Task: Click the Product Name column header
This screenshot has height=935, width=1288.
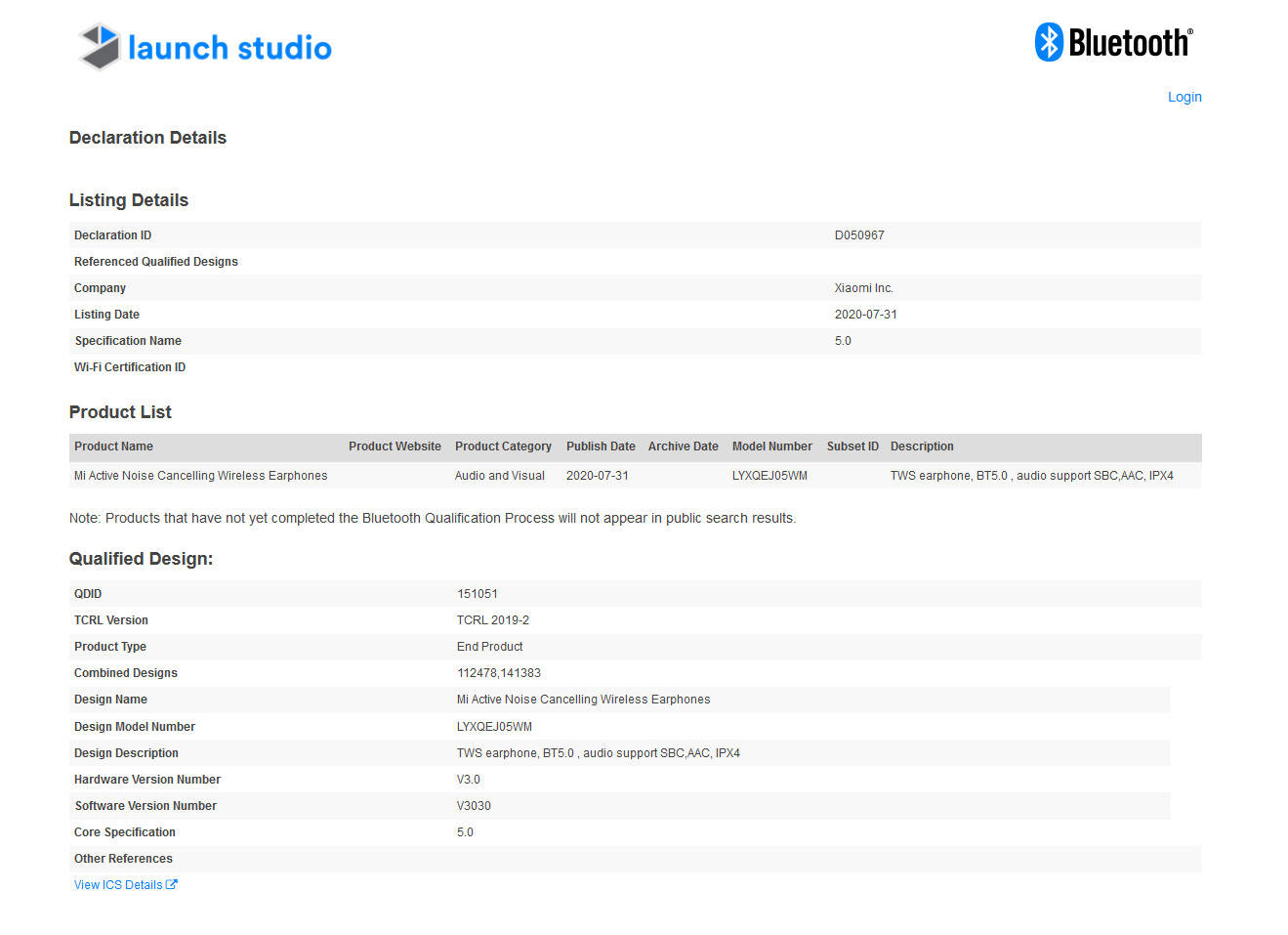Action: click(113, 446)
